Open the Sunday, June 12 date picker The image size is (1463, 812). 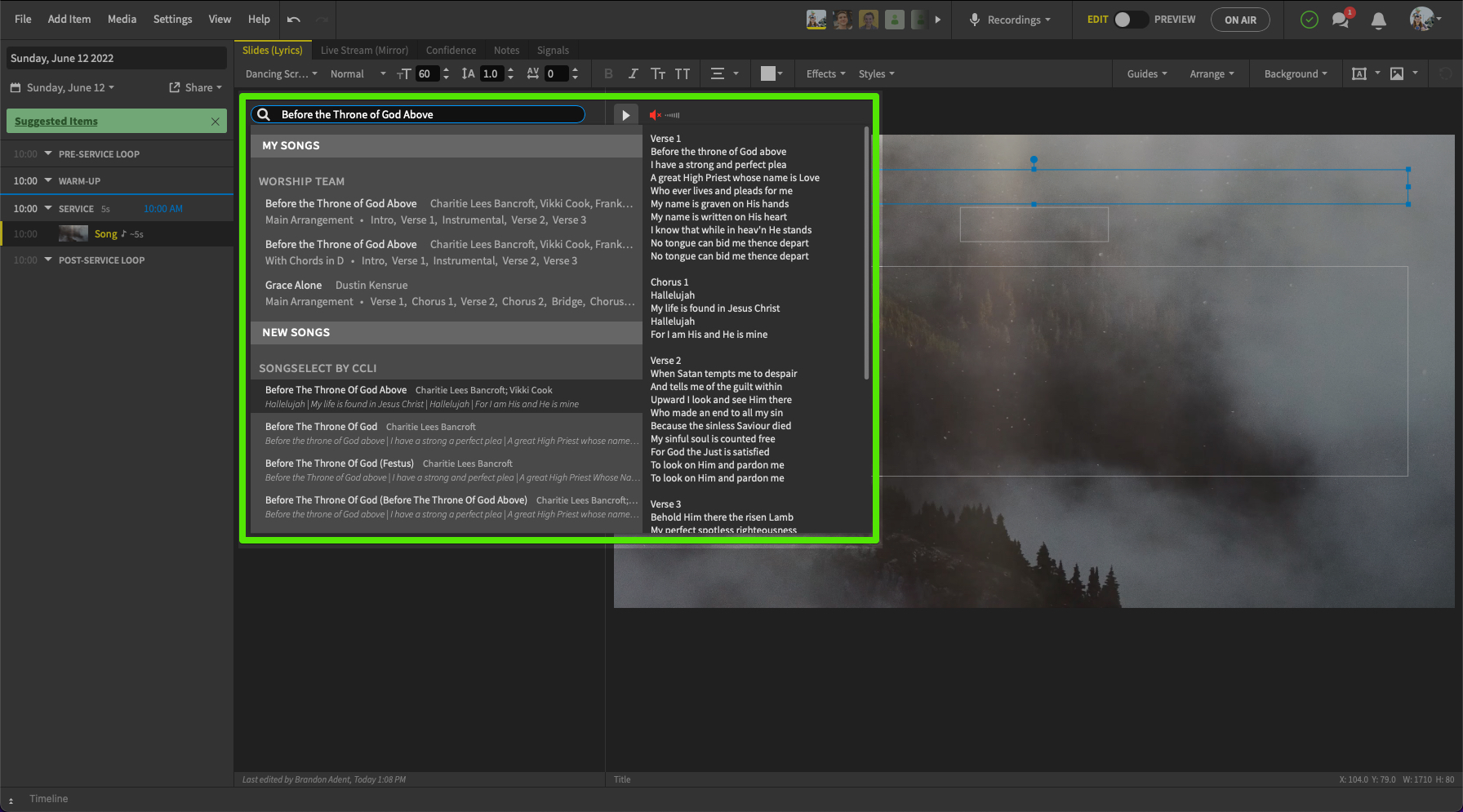[x=62, y=87]
